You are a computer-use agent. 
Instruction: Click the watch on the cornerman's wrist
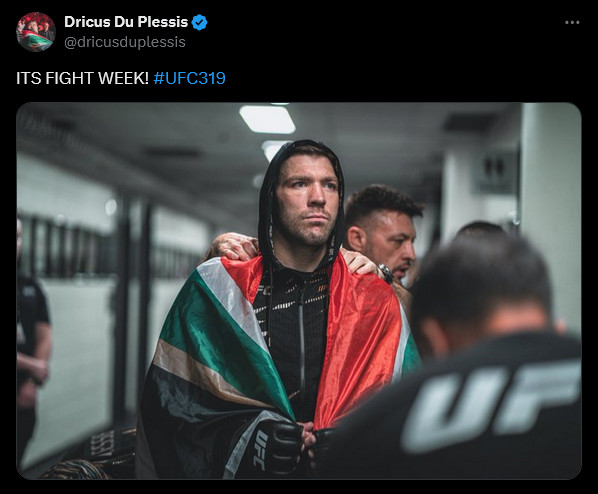pyautogui.click(x=386, y=273)
